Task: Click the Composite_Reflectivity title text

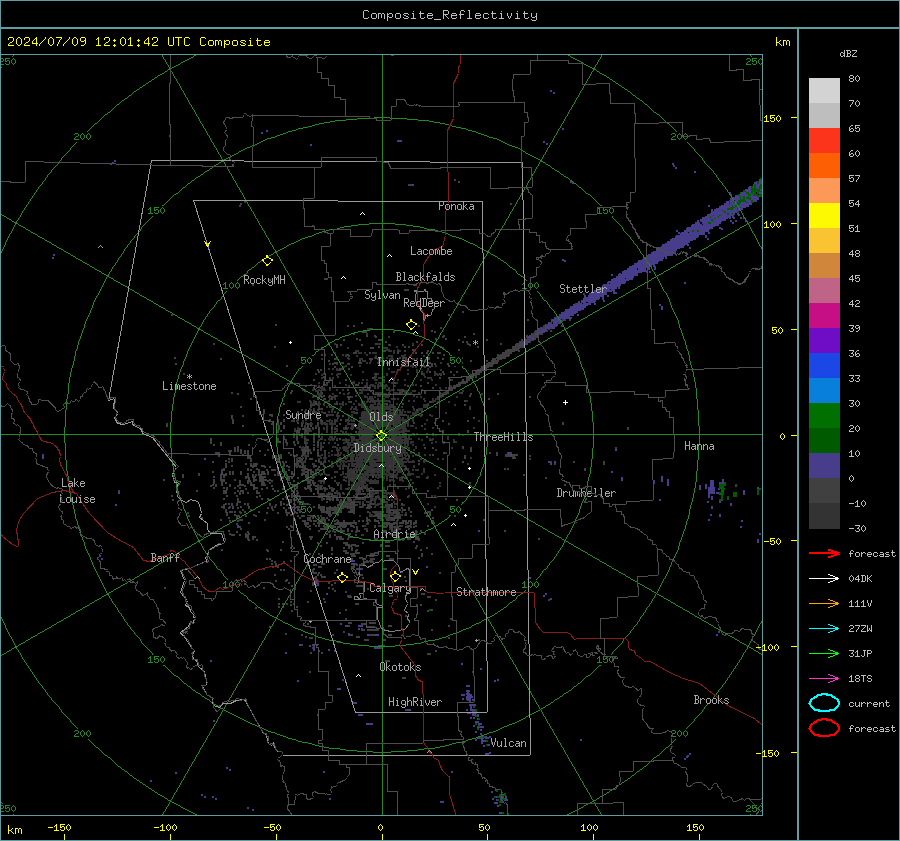Action: pos(449,15)
